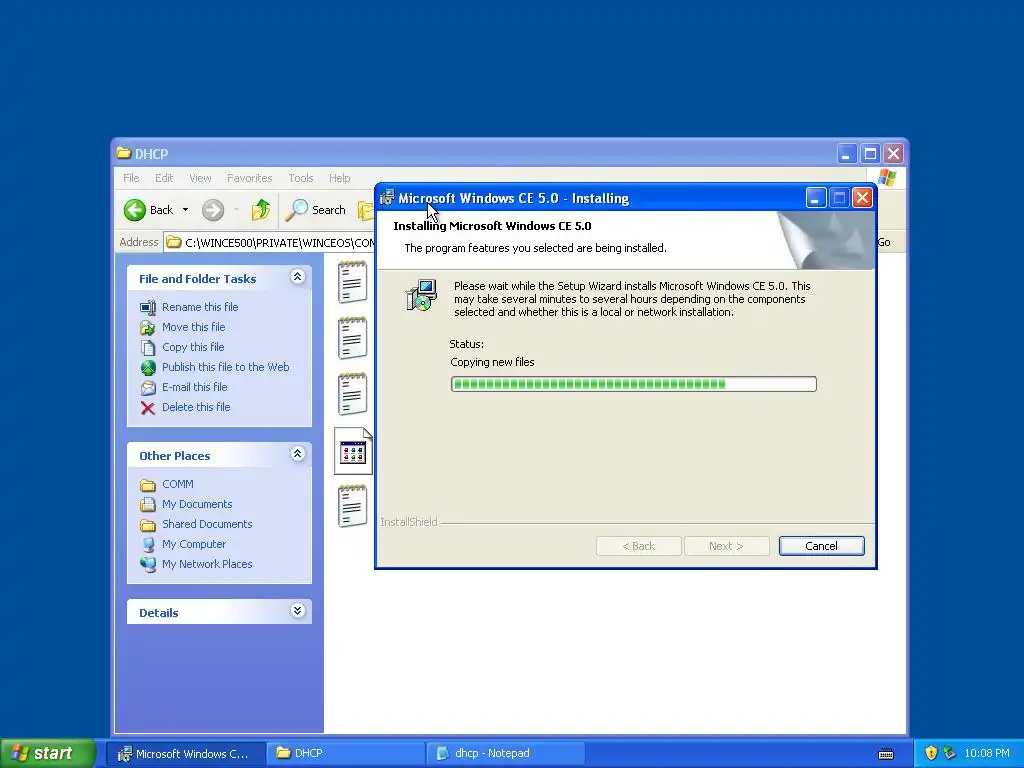Collapse the Other Places panel
The height and width of the screenshot is (768, 1024).
tap(297, 454)
